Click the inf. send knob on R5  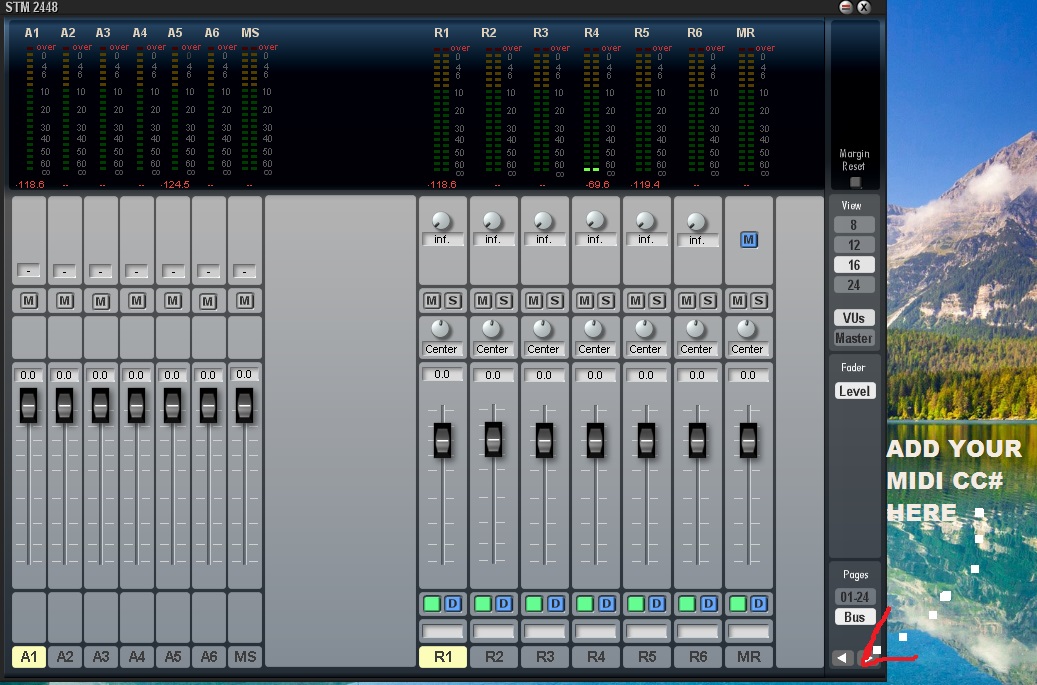pos(645,221)
